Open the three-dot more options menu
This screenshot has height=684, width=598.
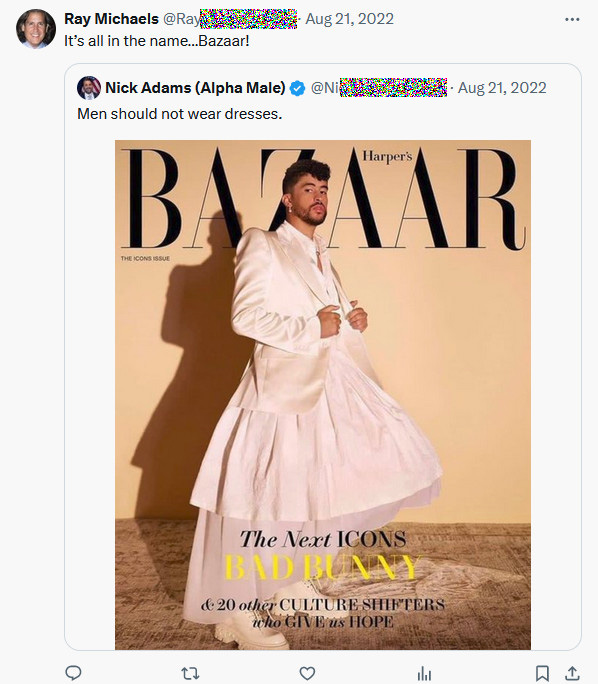point(572,20)
